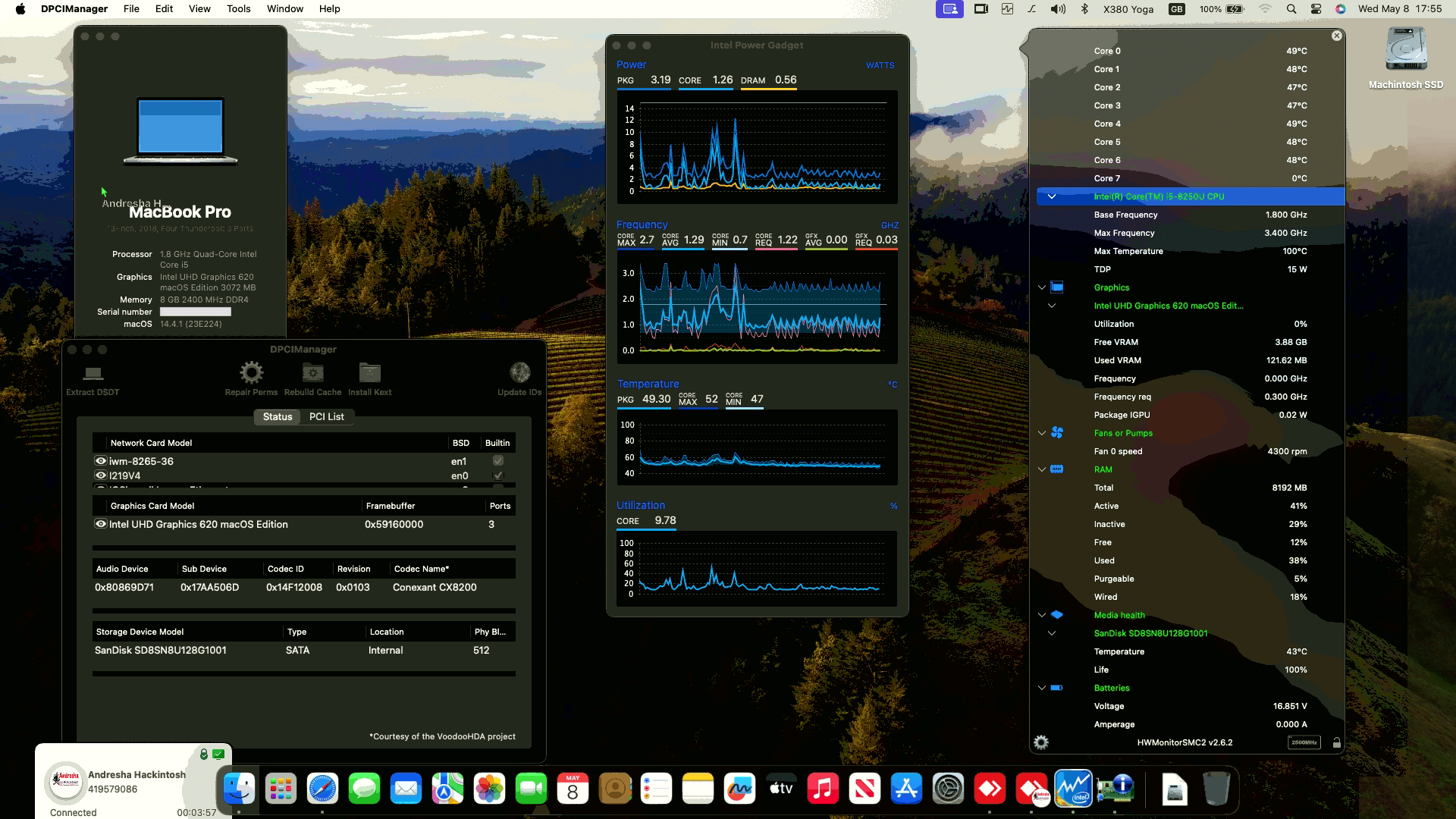Switch to the PCI List tab

327,416
